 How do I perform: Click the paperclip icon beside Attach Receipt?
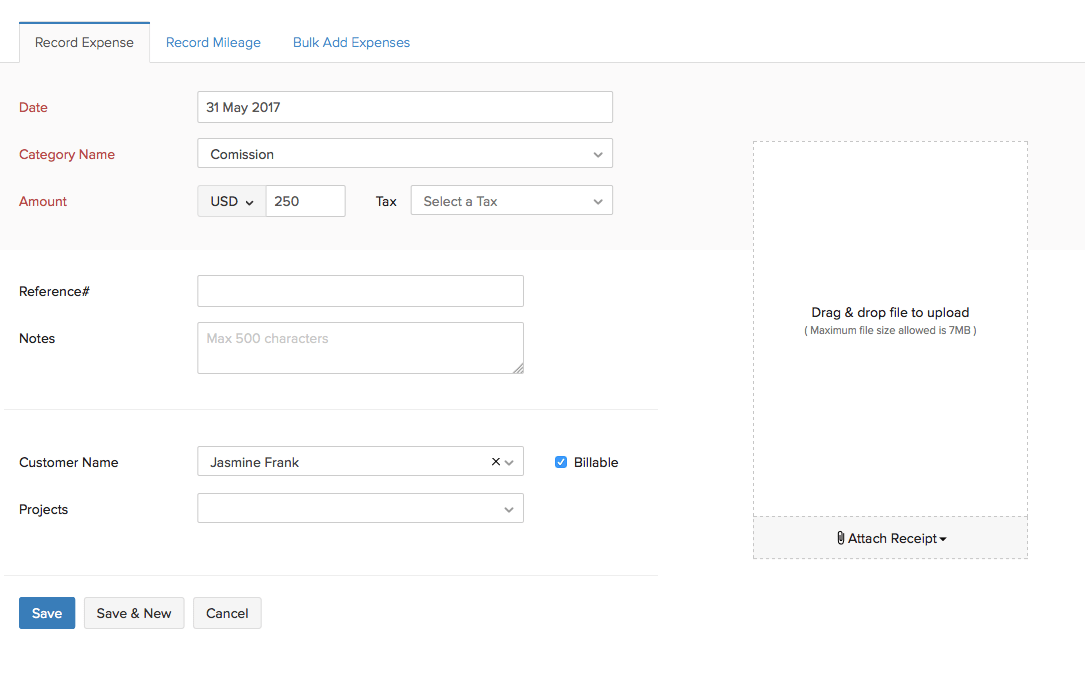(841, 538)
